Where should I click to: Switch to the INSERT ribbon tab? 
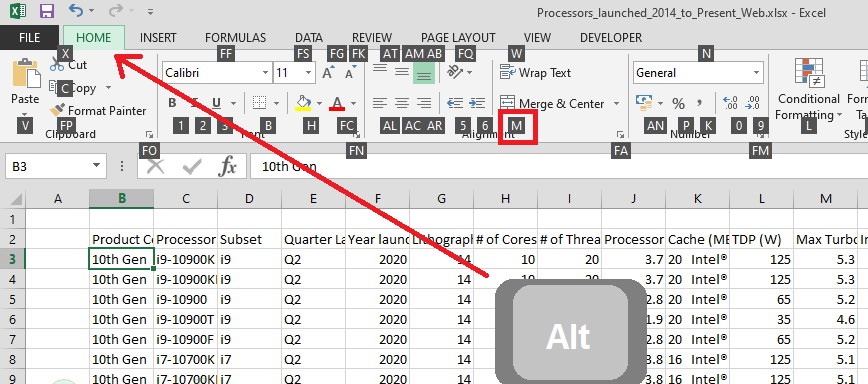click(158, 38)
